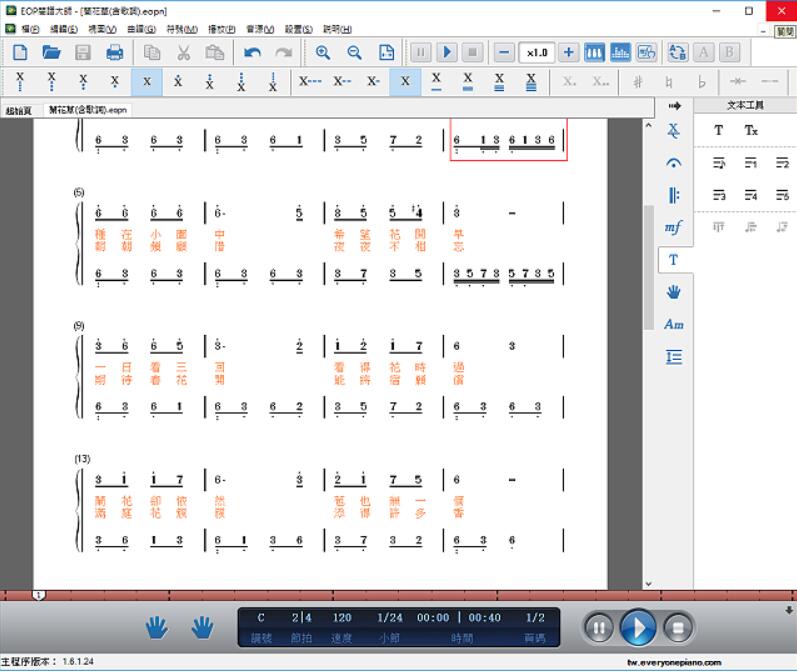Toggle the piano keyboard display icon
The image size is (797, 672).
click(x=594, y=52)
